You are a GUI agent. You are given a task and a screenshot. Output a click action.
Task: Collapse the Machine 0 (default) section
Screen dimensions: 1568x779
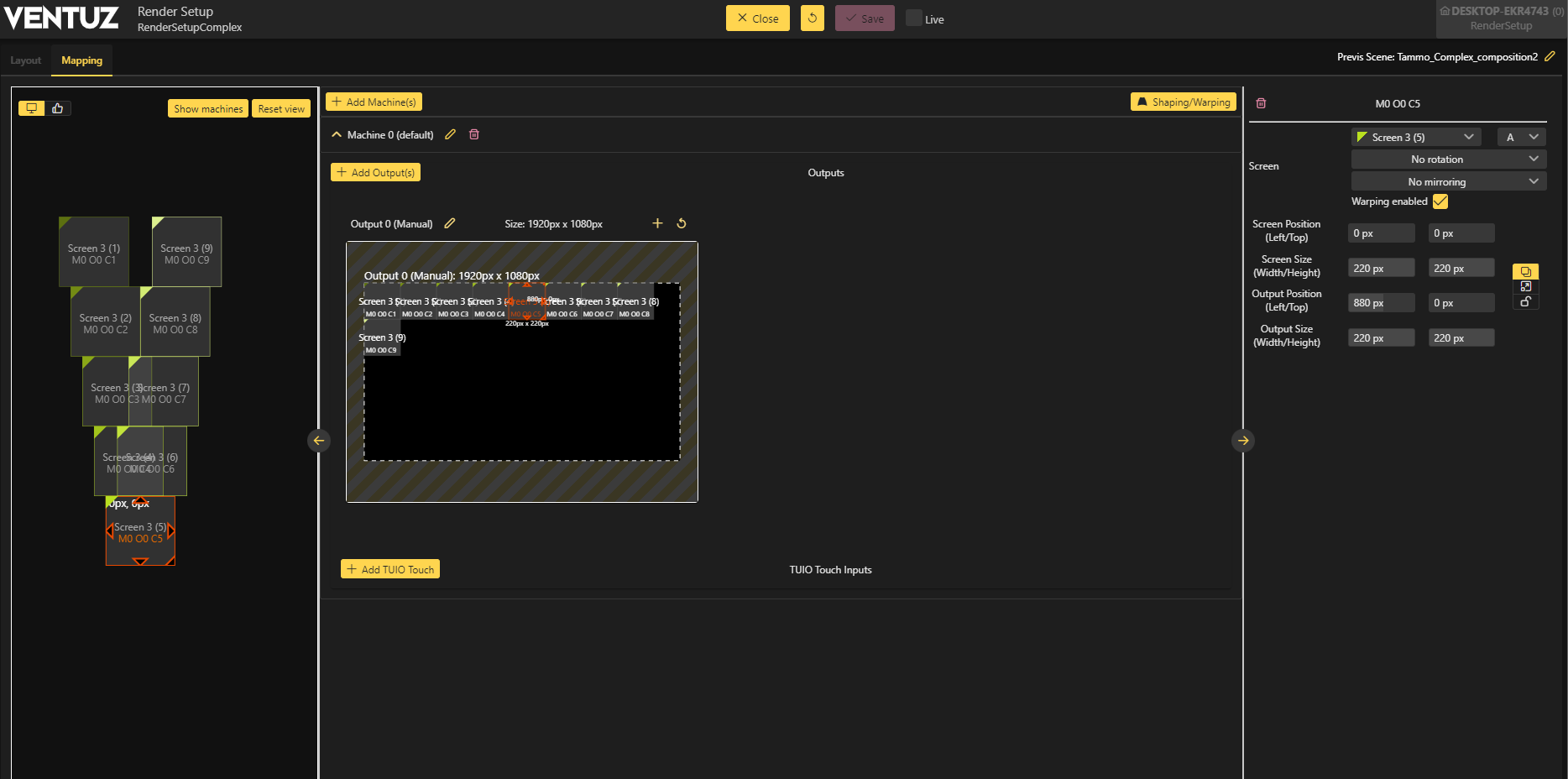[x=336, y=134]
